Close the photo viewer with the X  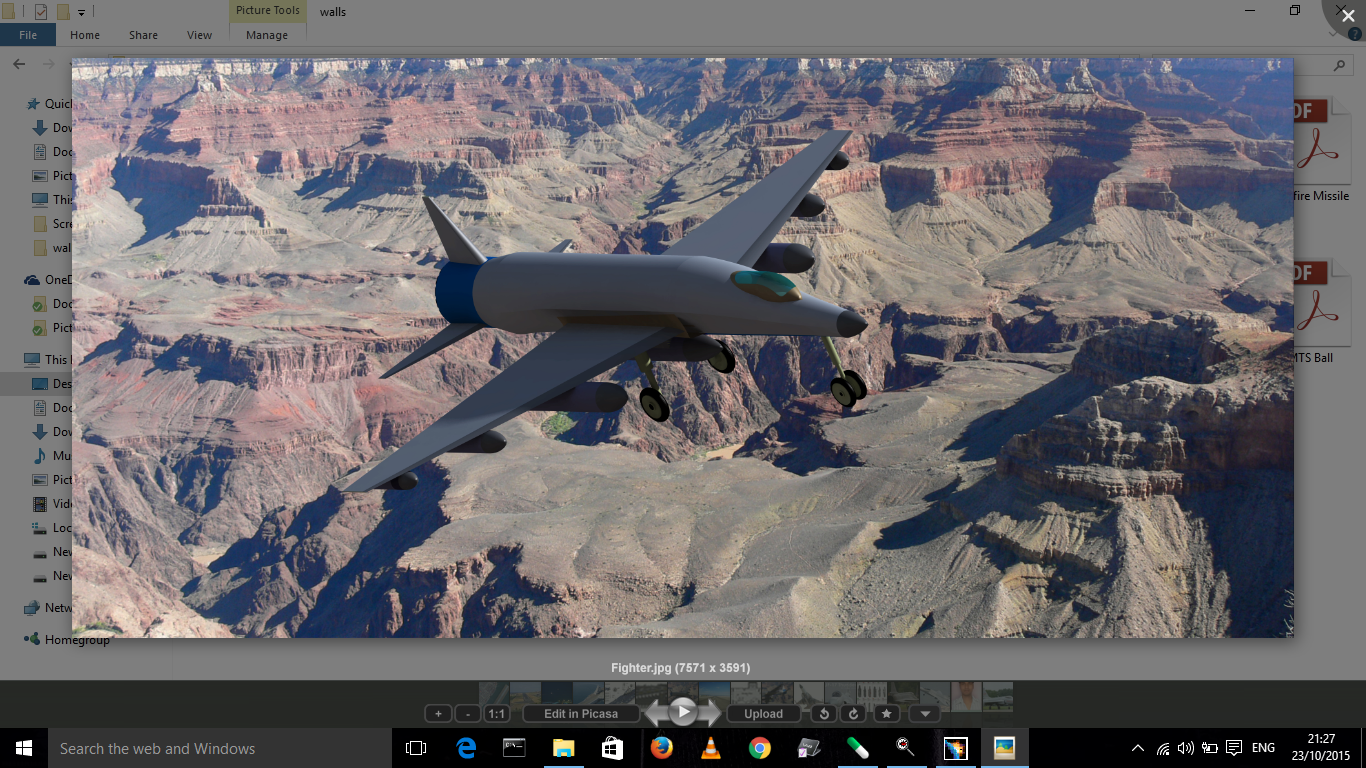click(x=1348, y=16)
